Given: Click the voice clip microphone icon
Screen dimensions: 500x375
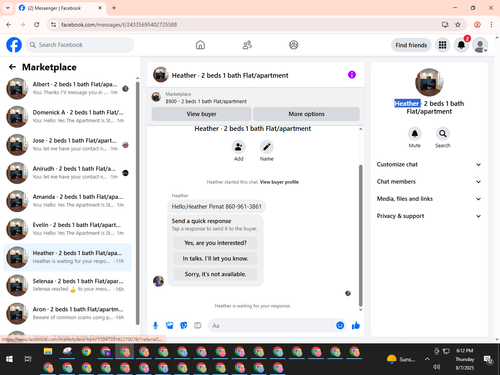Looking at the screenshot, I should tap(155, 326).
